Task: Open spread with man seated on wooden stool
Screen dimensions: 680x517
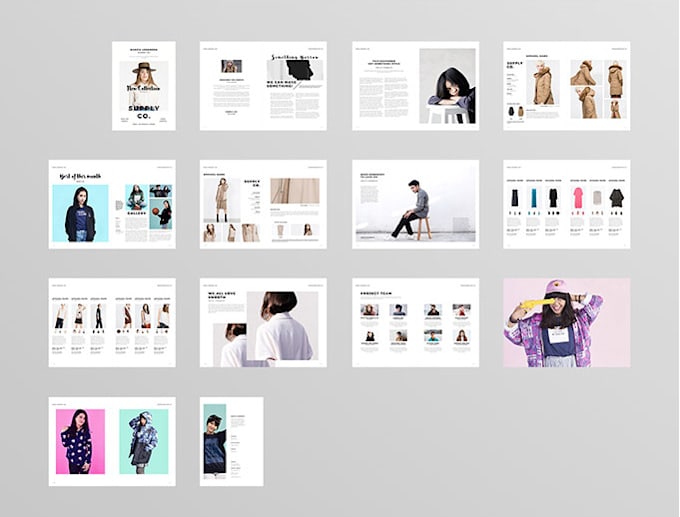Action: 415,204
